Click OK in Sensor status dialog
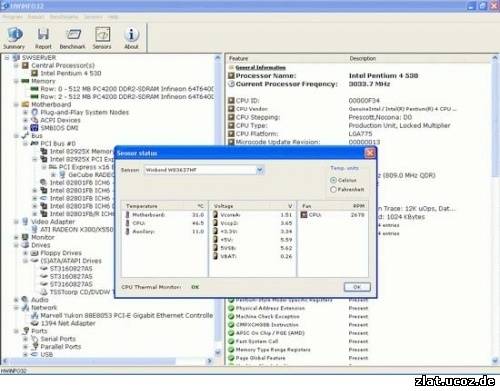The height and width of the screenshot is (391, 500). click(357, 287)
